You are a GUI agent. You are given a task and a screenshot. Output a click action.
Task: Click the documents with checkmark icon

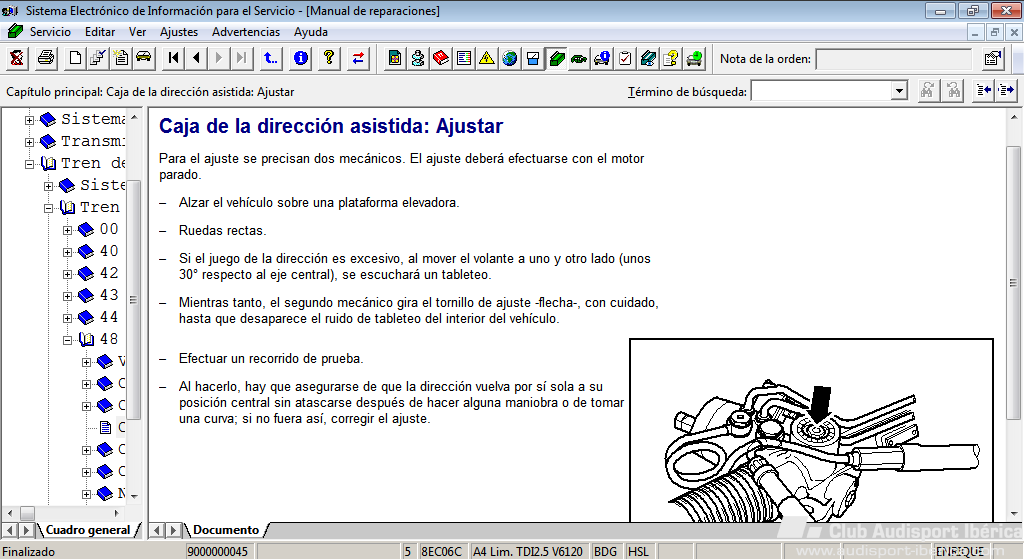click(98, 59)
